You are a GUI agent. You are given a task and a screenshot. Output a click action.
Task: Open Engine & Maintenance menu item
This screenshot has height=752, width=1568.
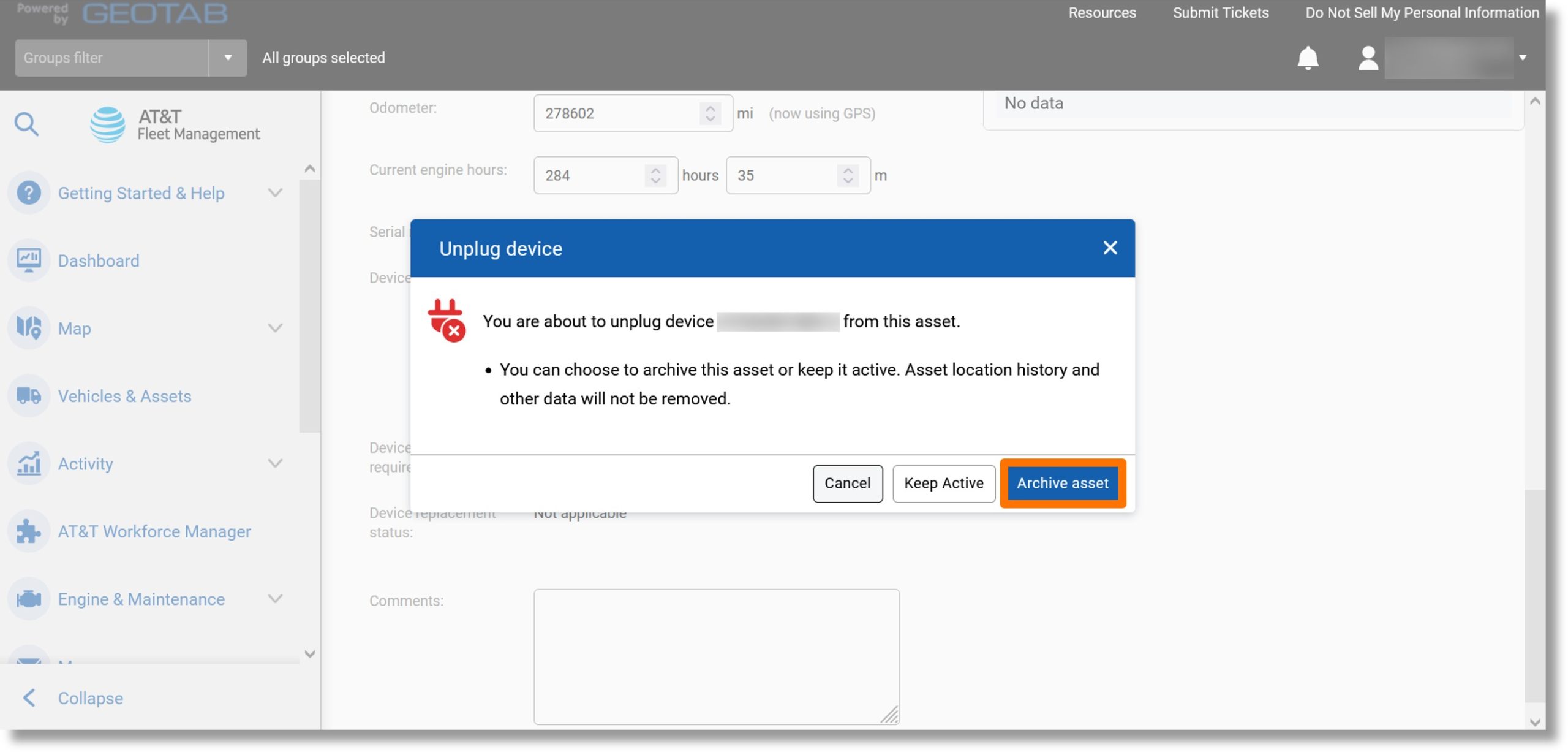coord(141,599)
